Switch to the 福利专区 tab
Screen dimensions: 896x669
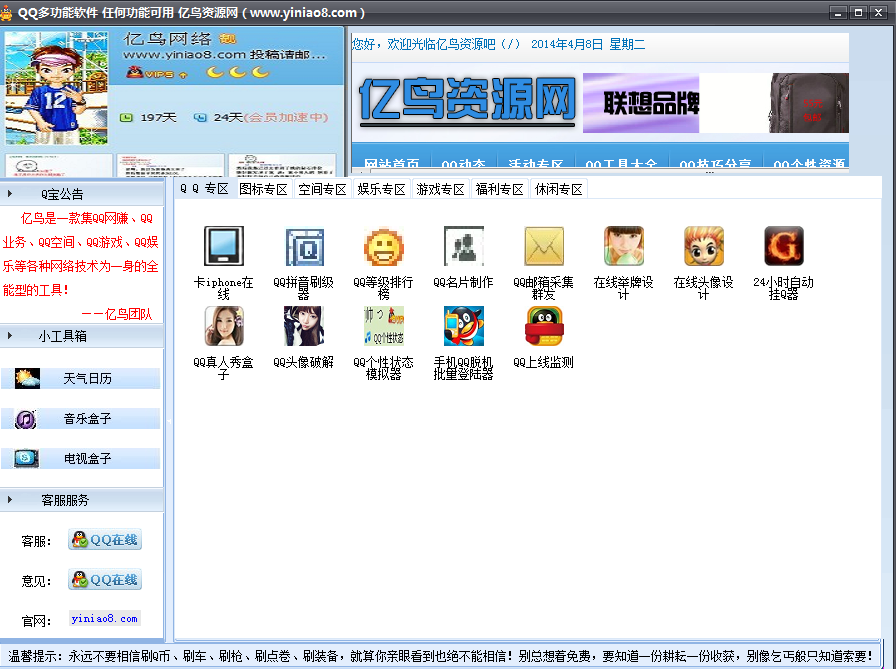[x=500, y=189]
